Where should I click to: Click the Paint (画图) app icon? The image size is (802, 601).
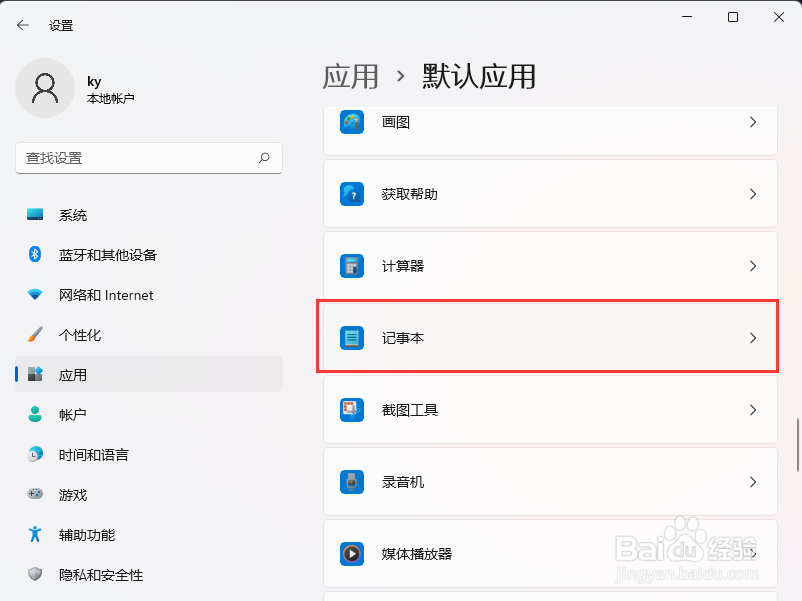[352, 122]
